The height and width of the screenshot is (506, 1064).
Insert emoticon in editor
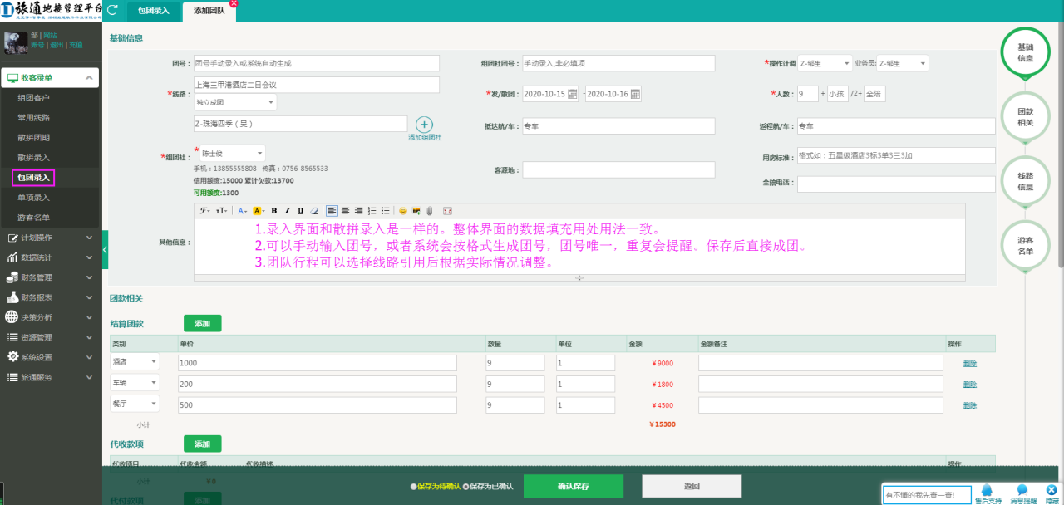pyautogui.click(x=402, y=211)
